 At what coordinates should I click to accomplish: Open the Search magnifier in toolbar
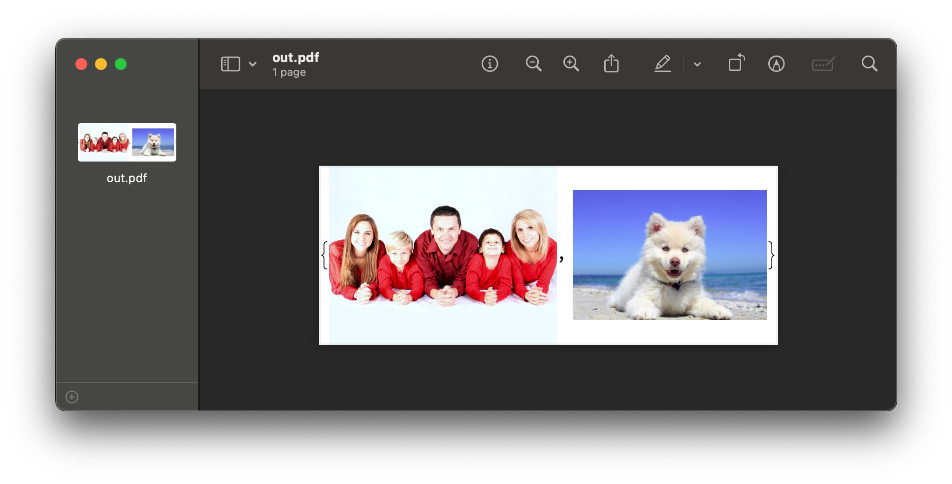click(x=870, y=64)
